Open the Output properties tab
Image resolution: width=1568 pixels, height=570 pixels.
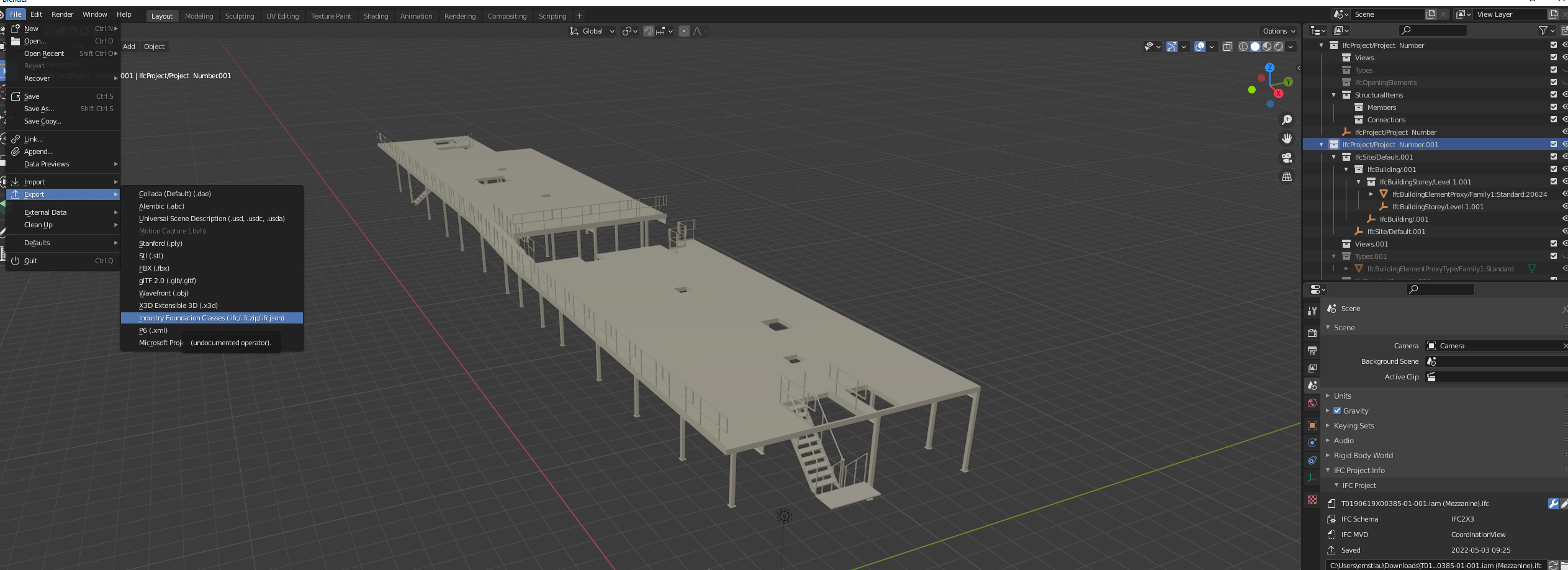(x=1312, y=350)
